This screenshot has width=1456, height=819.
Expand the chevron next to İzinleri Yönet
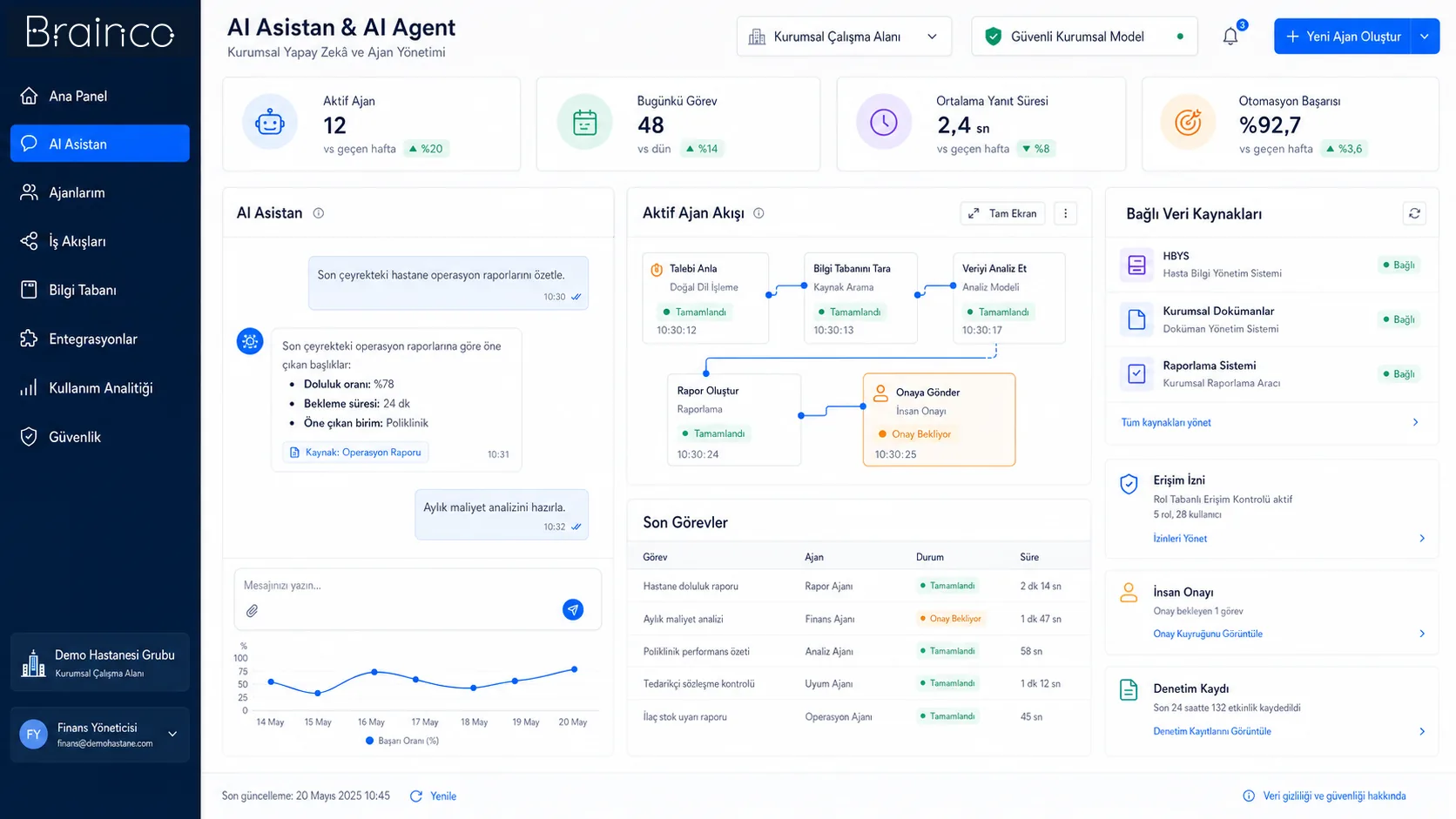click(x=1422, y=539)
